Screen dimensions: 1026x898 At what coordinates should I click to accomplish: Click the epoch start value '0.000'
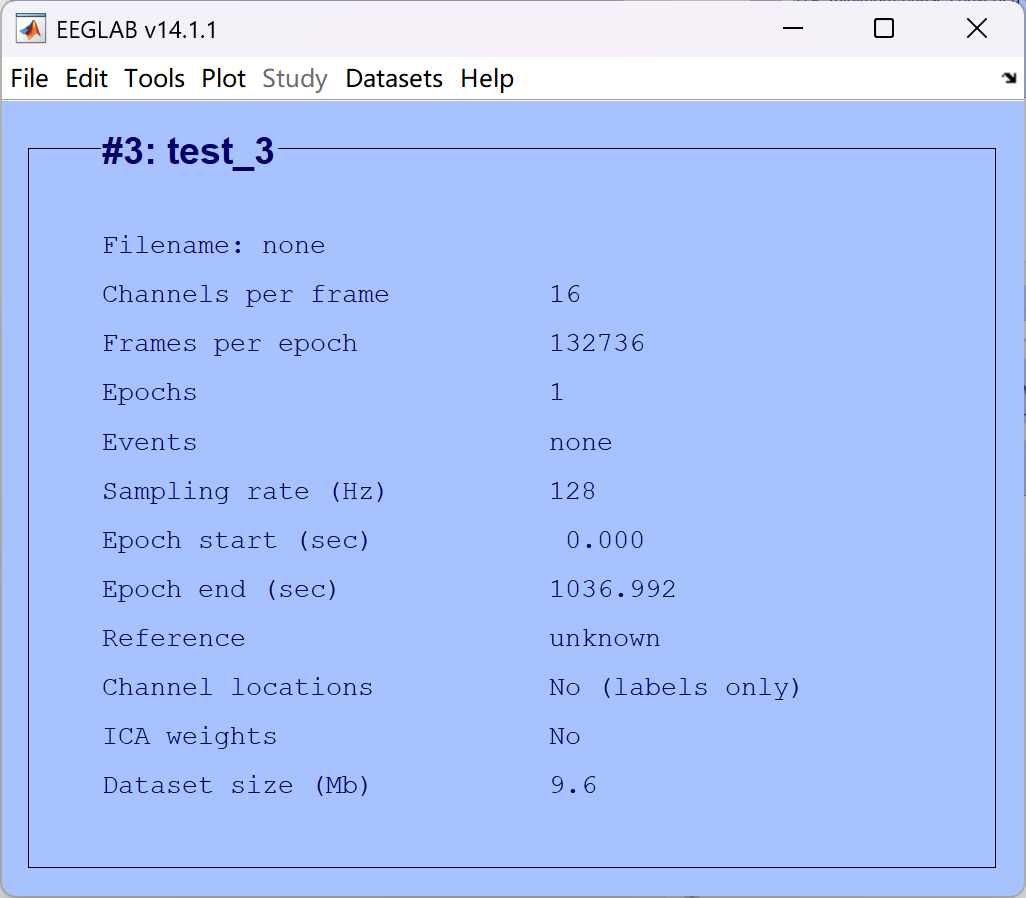tap(605, 541)
